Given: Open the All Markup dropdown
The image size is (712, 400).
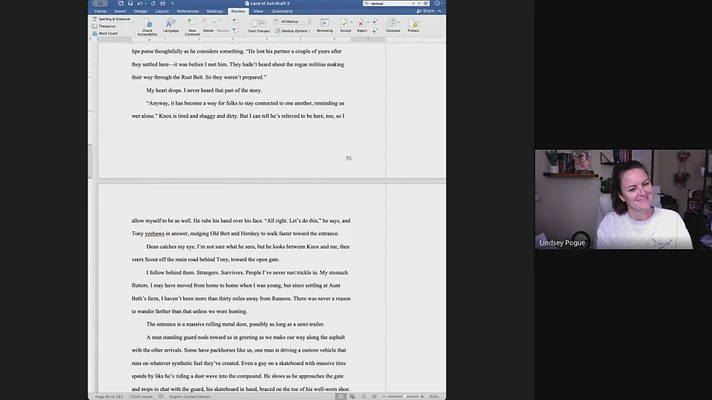Looking at the screenshot, I should (x=295, y=21).
